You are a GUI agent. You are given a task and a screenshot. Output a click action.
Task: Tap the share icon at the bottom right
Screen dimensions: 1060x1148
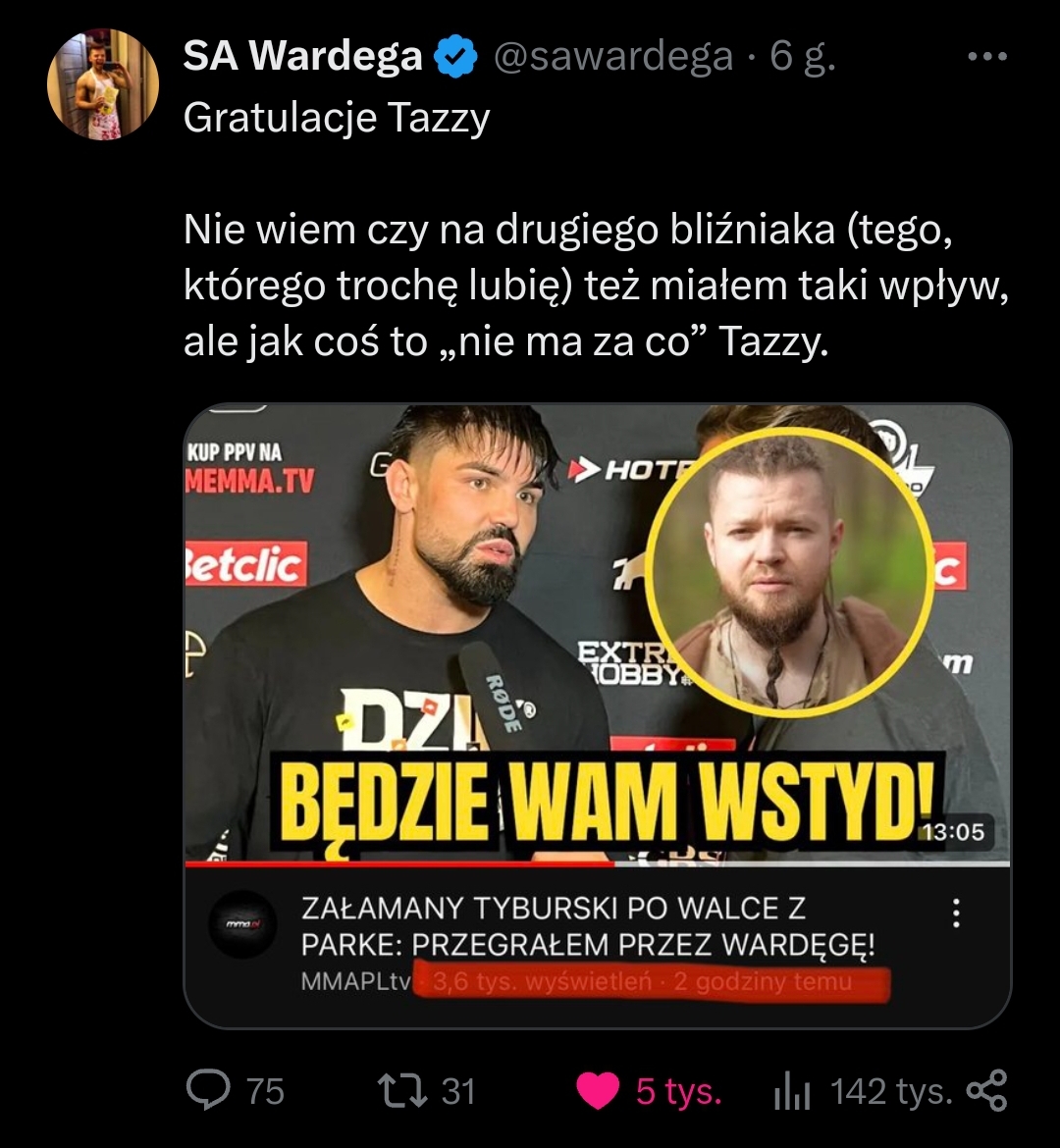pyautogui.click(x=986, y=1090)
